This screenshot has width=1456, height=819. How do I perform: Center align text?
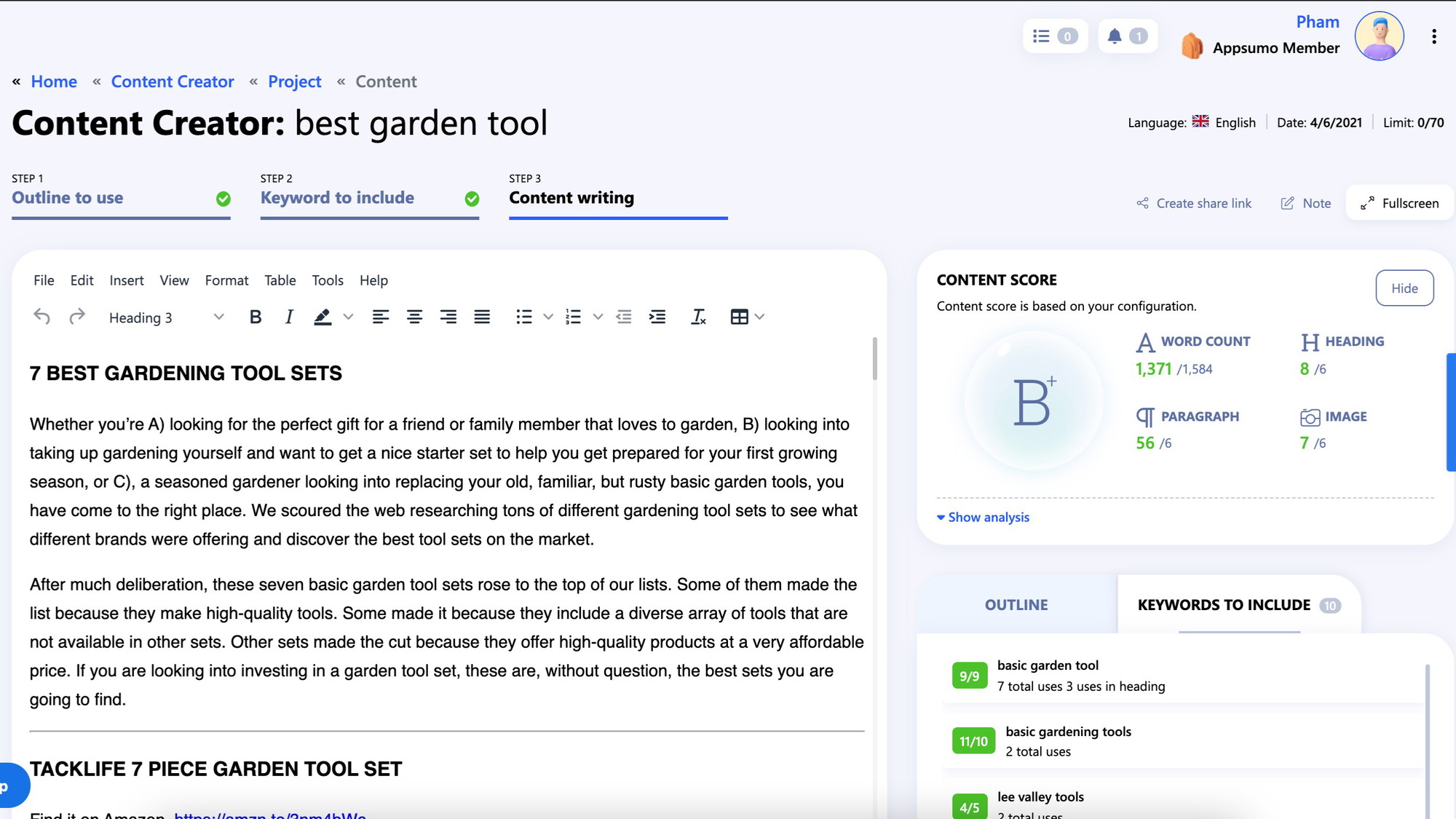click(x=414, y=317)
